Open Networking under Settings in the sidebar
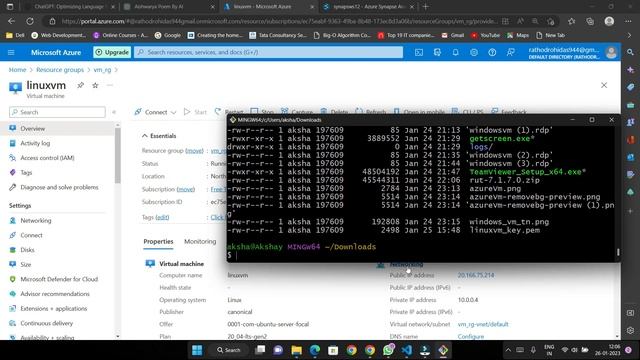 36,220
